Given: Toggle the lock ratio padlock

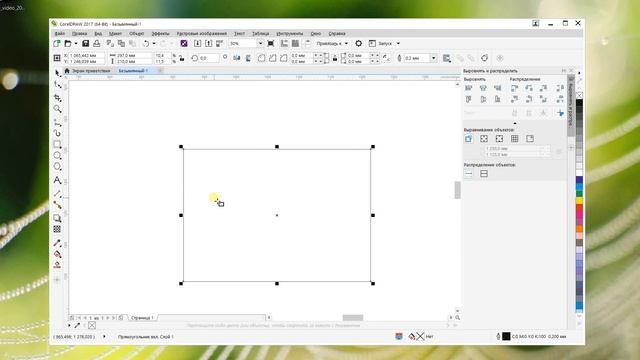Looking at the screenshot, I should point(182,58).
